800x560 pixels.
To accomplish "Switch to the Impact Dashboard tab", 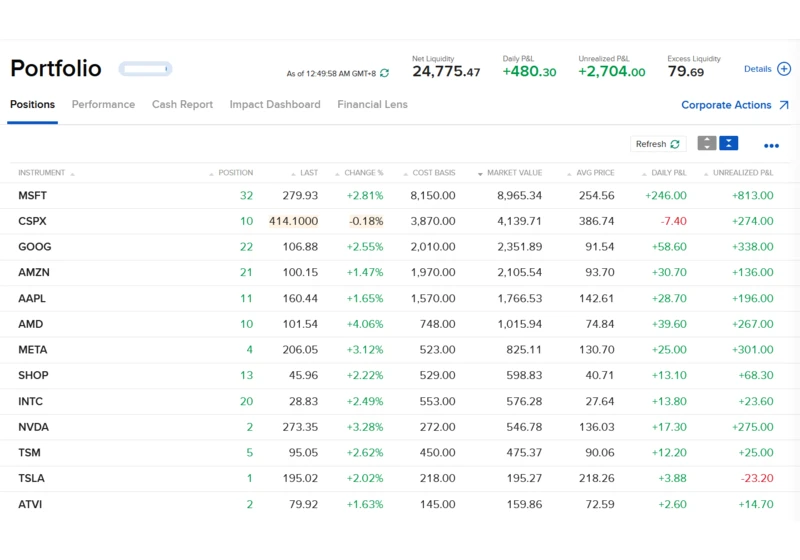I will coord(275,105).
